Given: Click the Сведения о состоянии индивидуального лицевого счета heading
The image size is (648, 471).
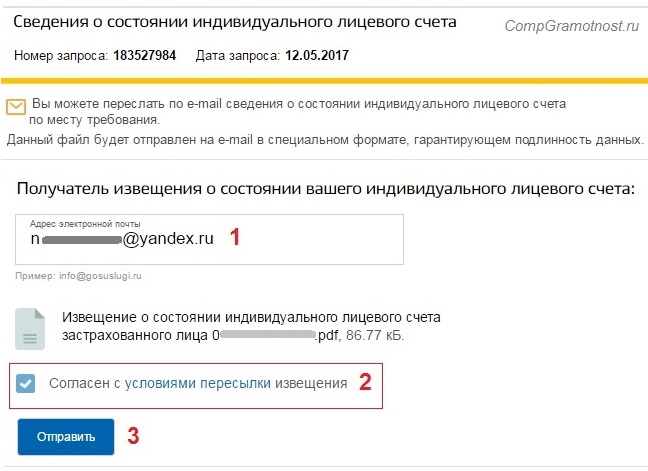Looking at the screenshot, I should coord(235,21).
